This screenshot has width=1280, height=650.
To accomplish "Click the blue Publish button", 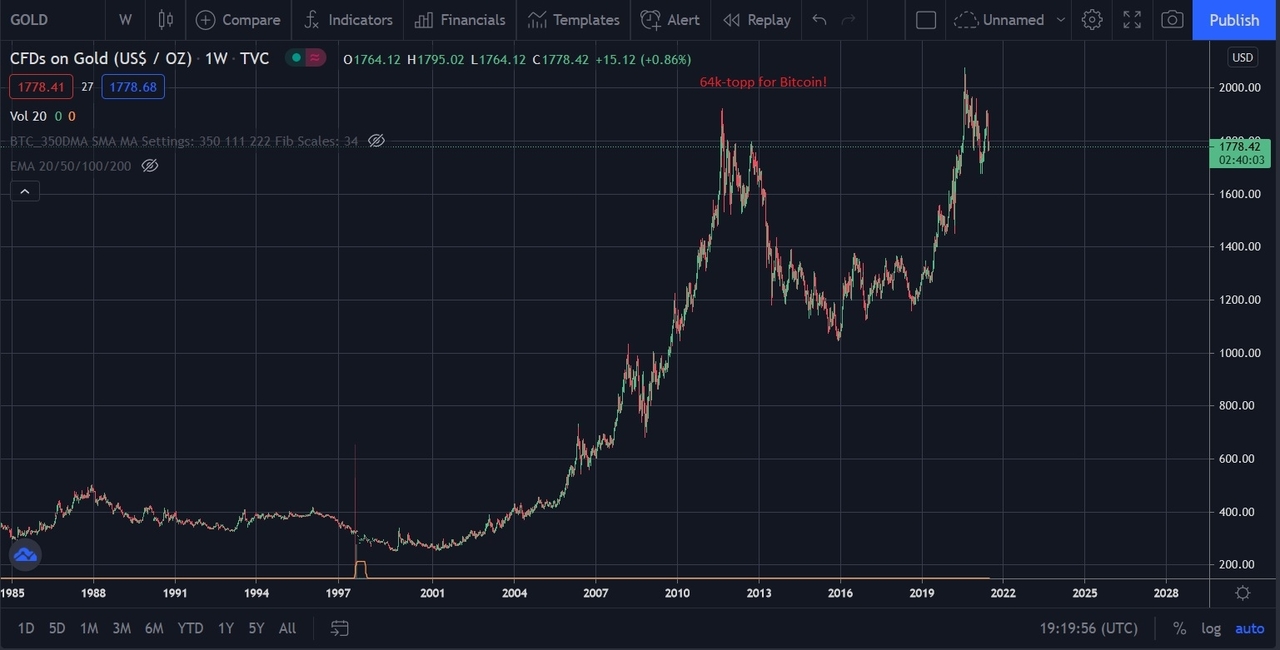I will click(x=1234, y=20).
